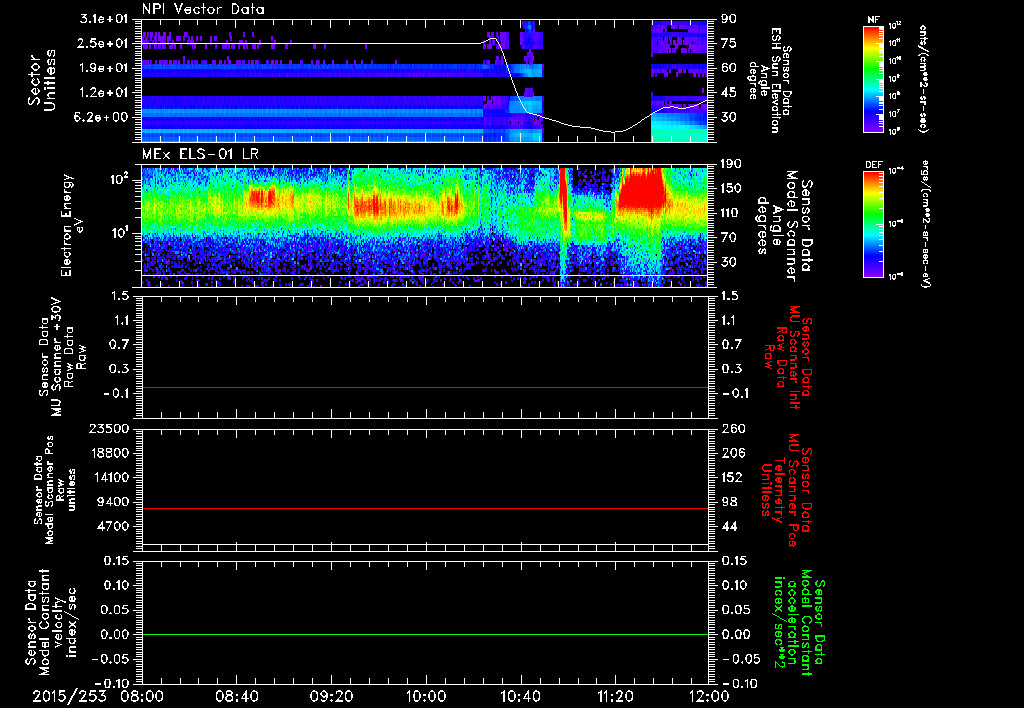This screenshot has height=708, width=1024.
Task: Click the red 'MU Scanner Pos Telemetry' axis title
Action: (x=786, y=490)
